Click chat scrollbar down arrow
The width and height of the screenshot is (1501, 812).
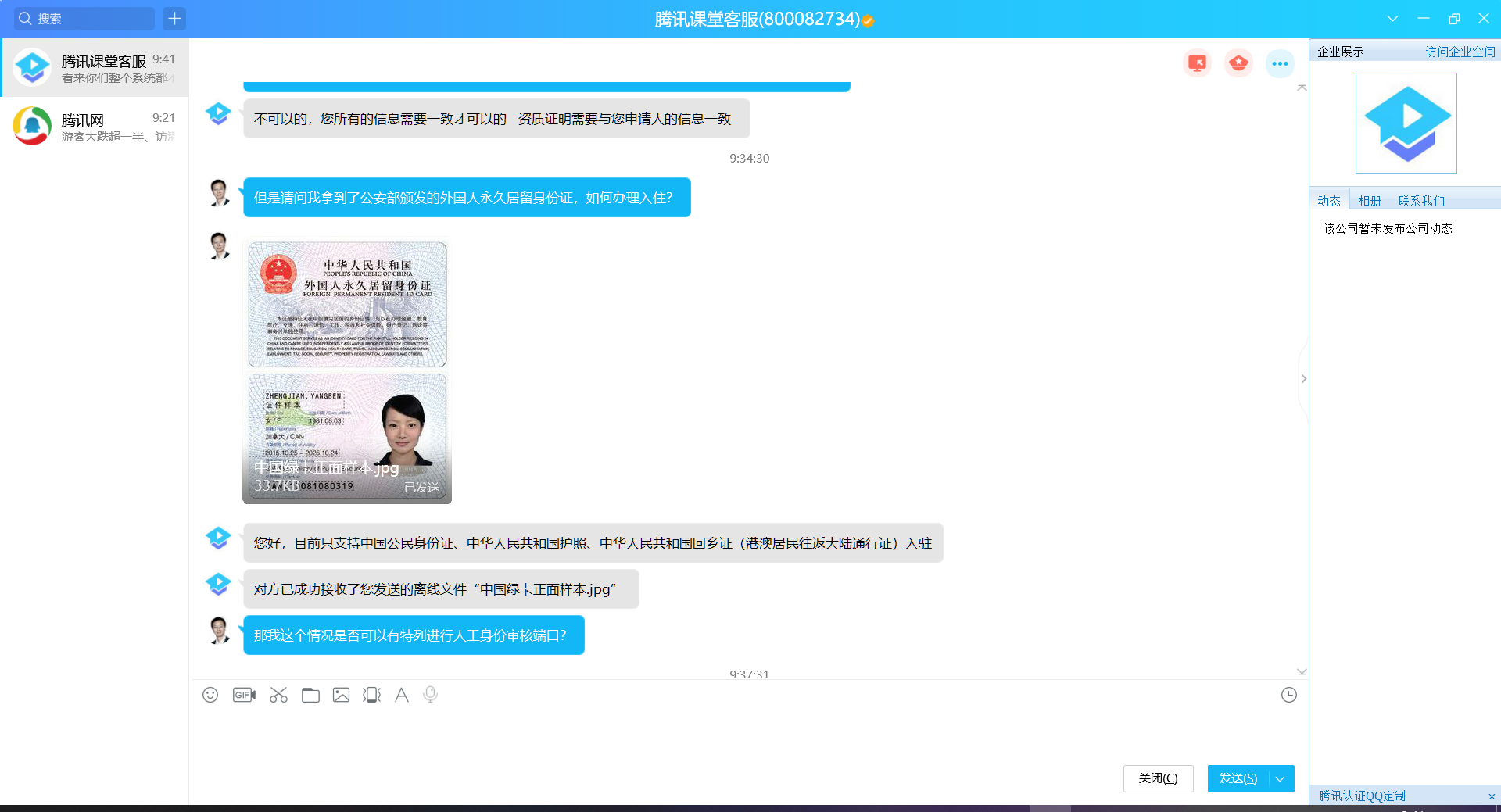point(1302,672)
